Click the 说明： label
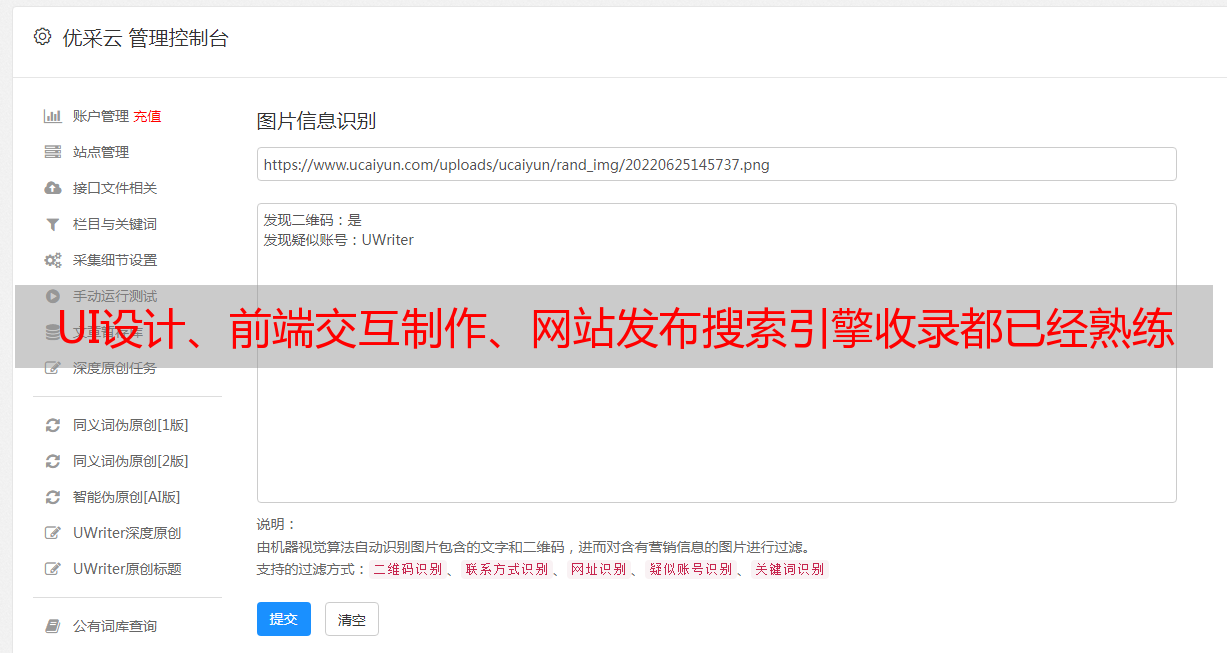The image size is (1227, 653). coord(277,524)
